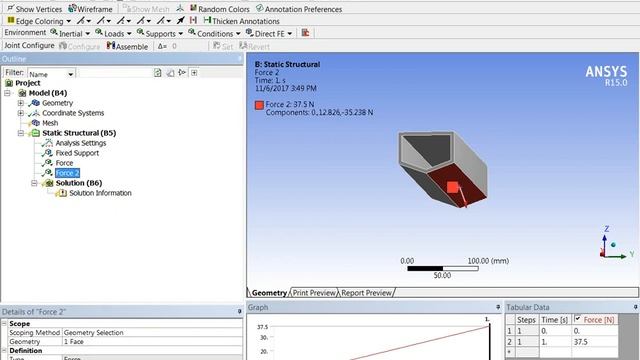Pin the Graph panel

click(498, 307)
